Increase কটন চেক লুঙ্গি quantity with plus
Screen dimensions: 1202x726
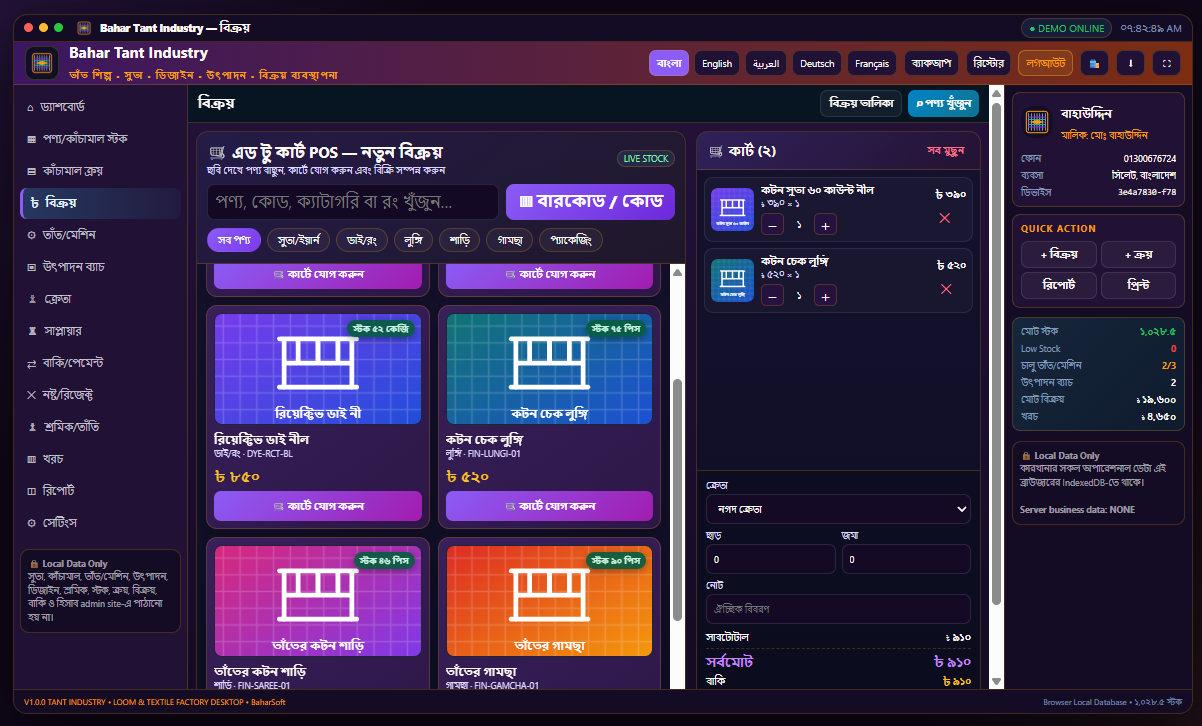(x=825, y=295)
